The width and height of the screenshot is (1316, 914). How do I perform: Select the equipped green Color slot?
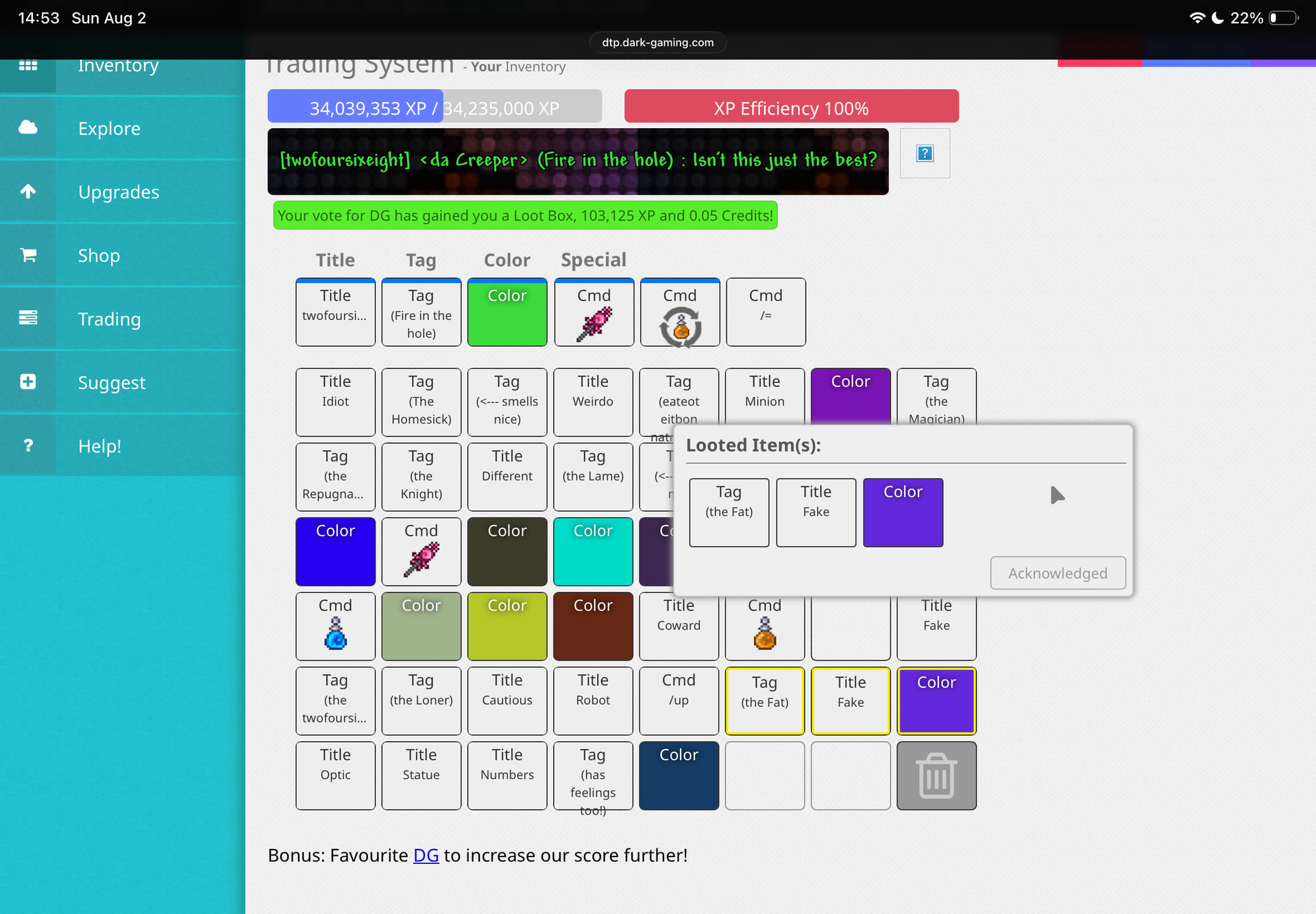click(507, 312)
